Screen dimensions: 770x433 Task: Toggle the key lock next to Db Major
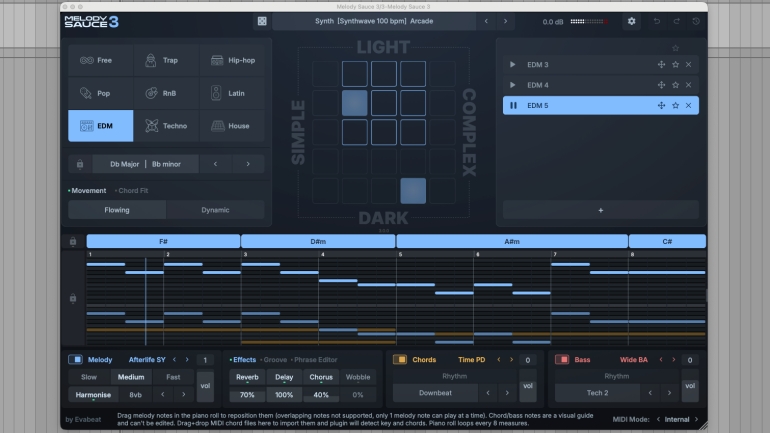tap(78, 164)
